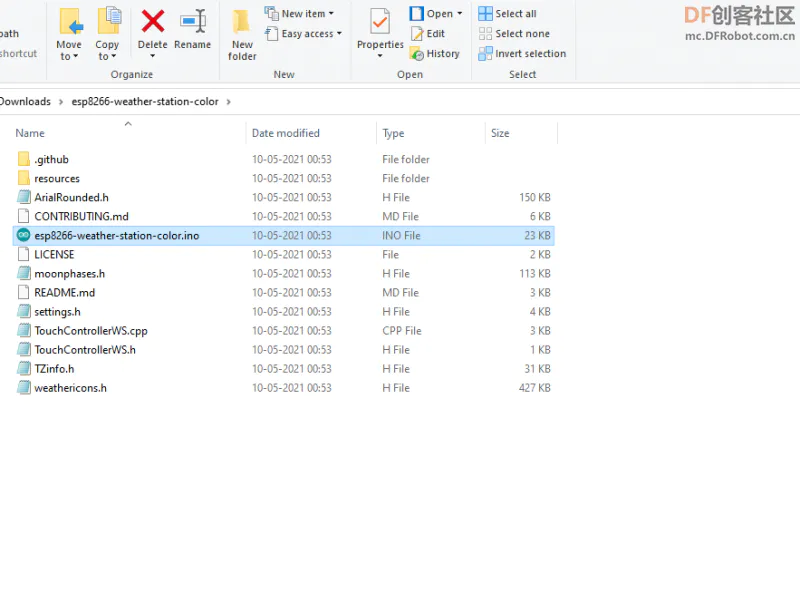Click Select all in ribbon

[508, 14]
